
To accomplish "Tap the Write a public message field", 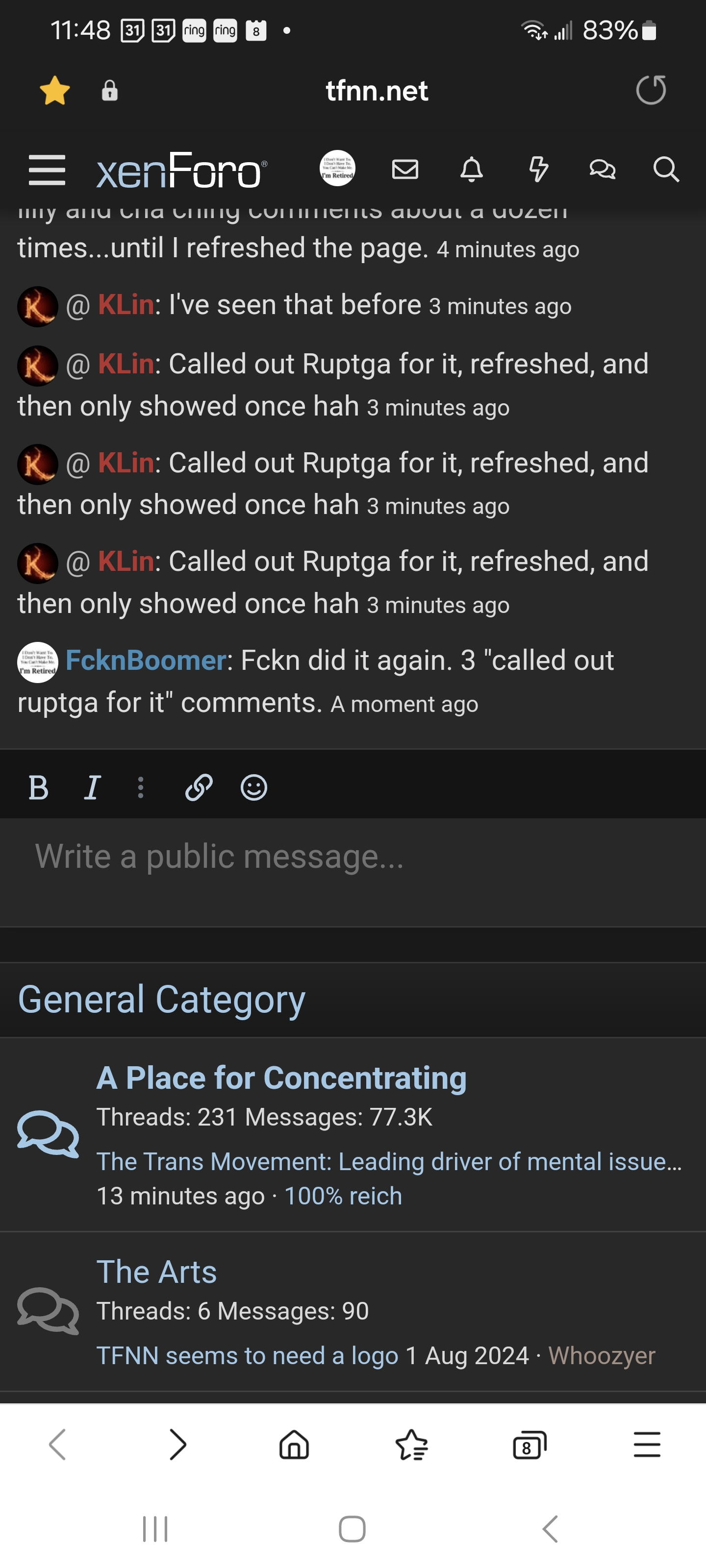I will [x=353, y=872].
